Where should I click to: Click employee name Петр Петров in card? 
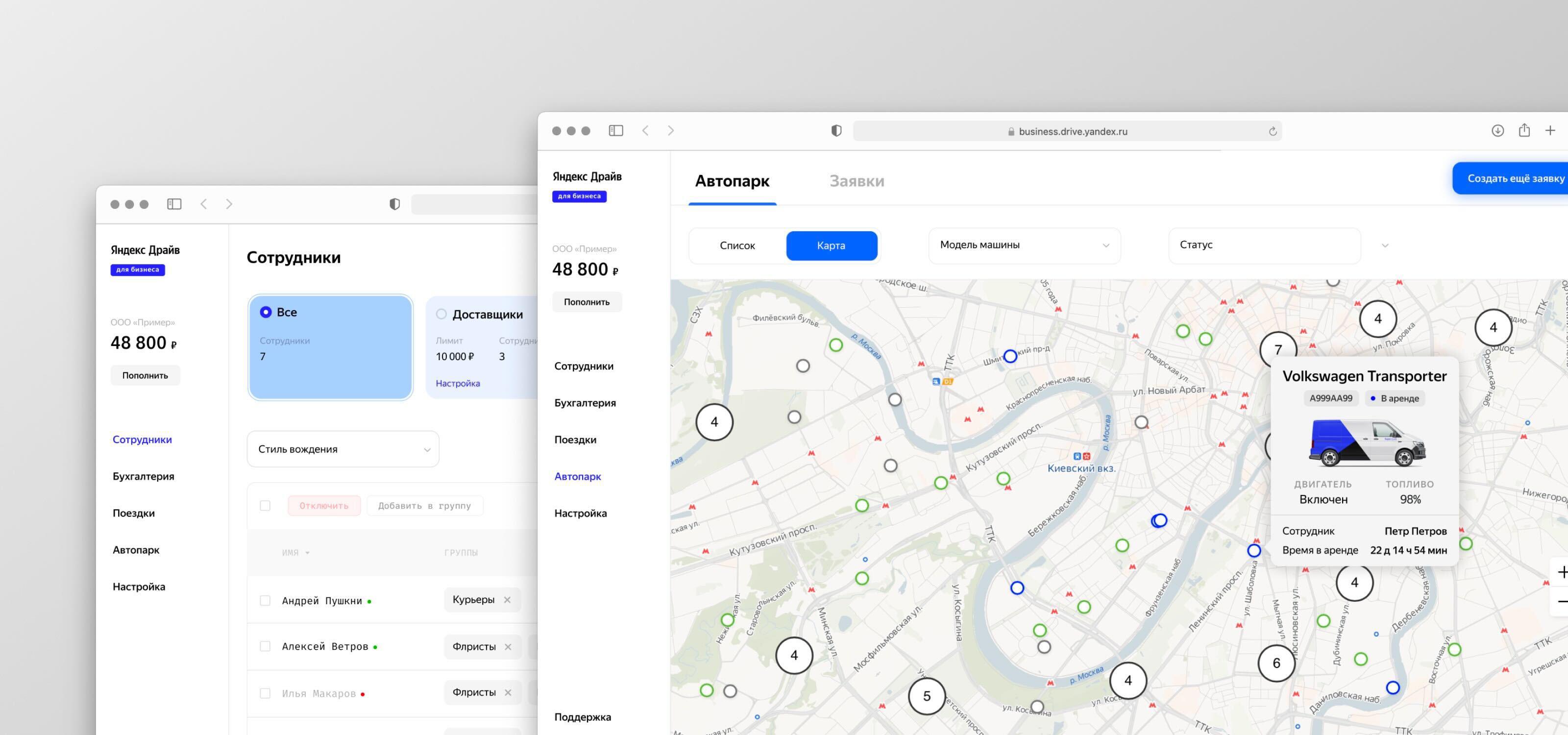(1415, 531)
